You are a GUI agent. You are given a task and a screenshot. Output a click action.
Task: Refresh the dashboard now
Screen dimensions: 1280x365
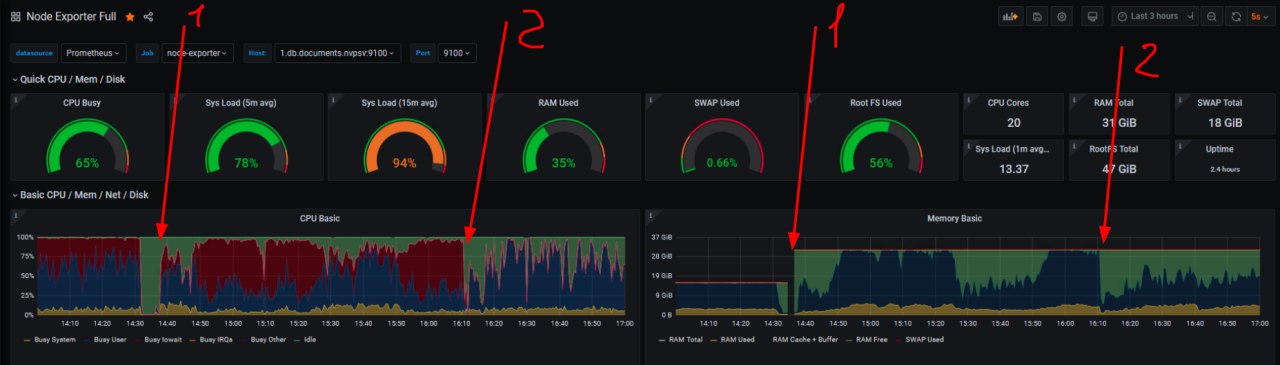point(1237,17)
